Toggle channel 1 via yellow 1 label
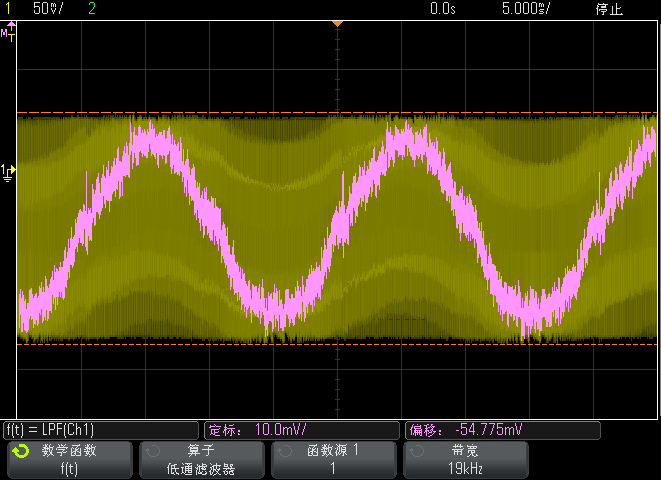The height and width of the screenshot is (480, 661). pyautogui.click(x=7, y=8)
